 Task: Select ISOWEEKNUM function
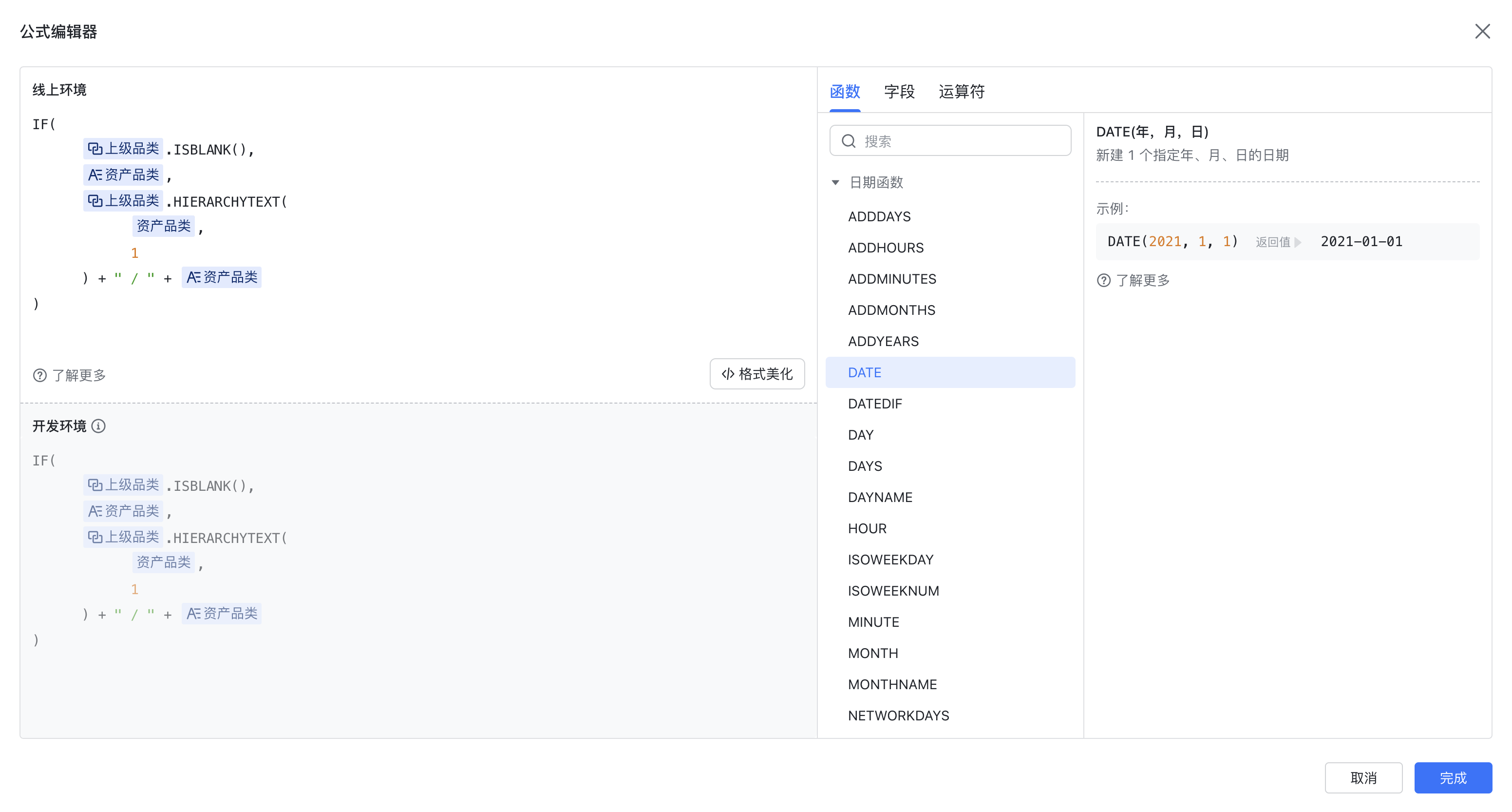pyautogui.click(x=950, y=591)
